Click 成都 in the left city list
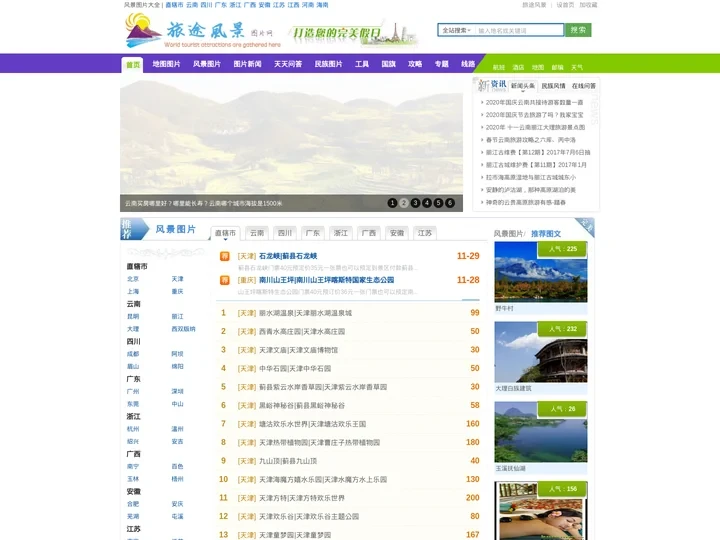The width and height of the screenshot is (720, 540). [133, 354]
